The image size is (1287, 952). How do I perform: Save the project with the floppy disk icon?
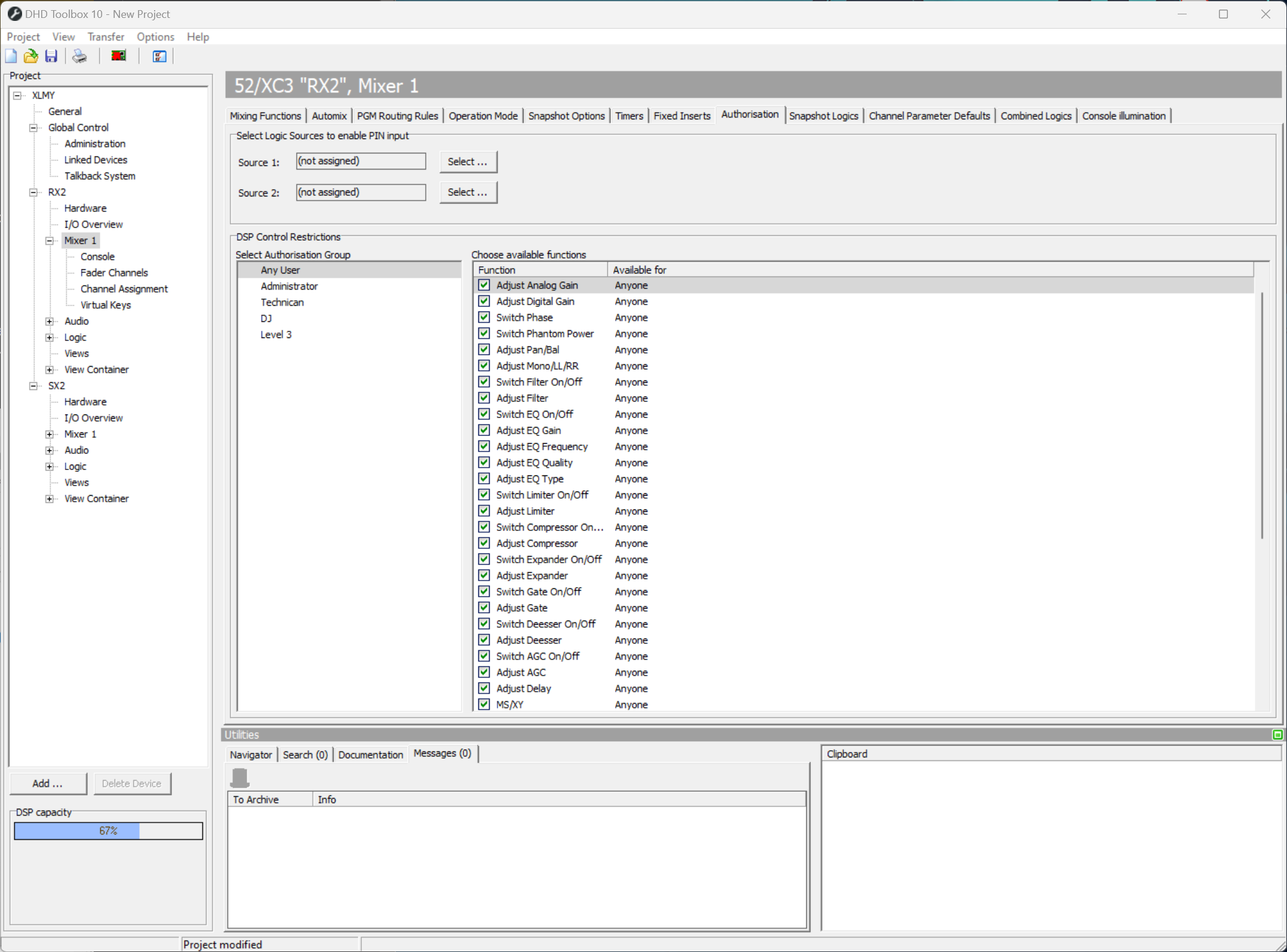pyautogui.click(x=51, y=56)
